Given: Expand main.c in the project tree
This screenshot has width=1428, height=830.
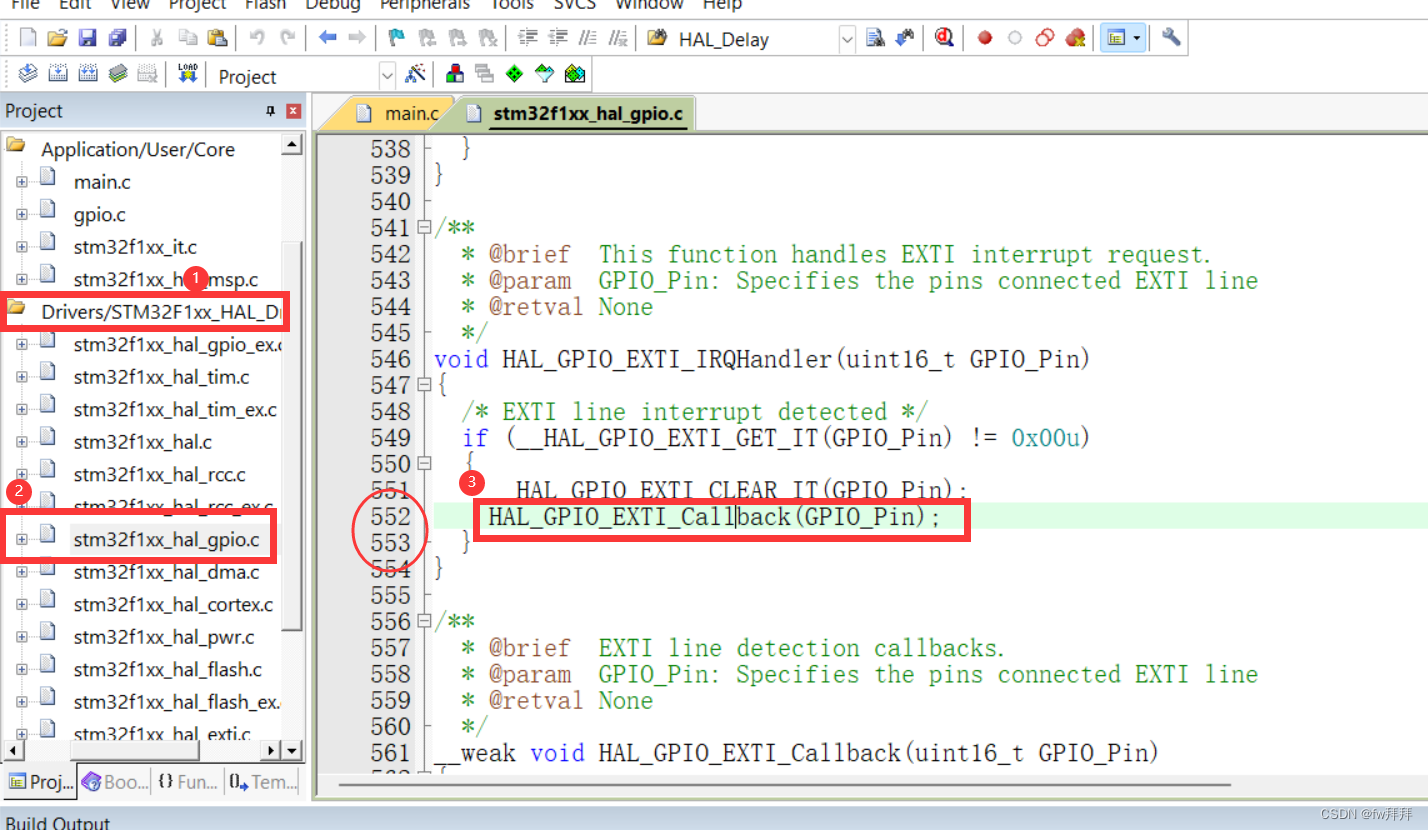Looking at the screenshot, I should [21, 183].
